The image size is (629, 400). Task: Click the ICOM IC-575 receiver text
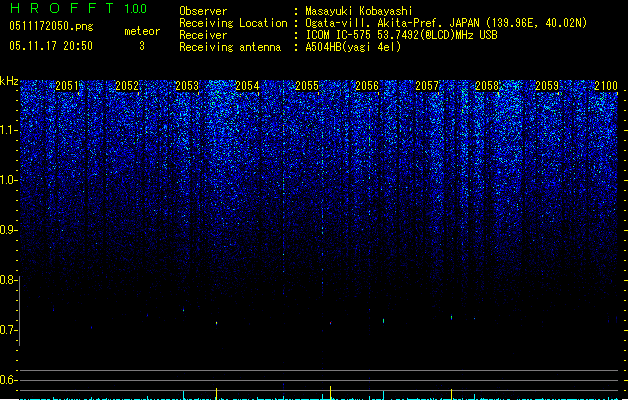(402, 35)
